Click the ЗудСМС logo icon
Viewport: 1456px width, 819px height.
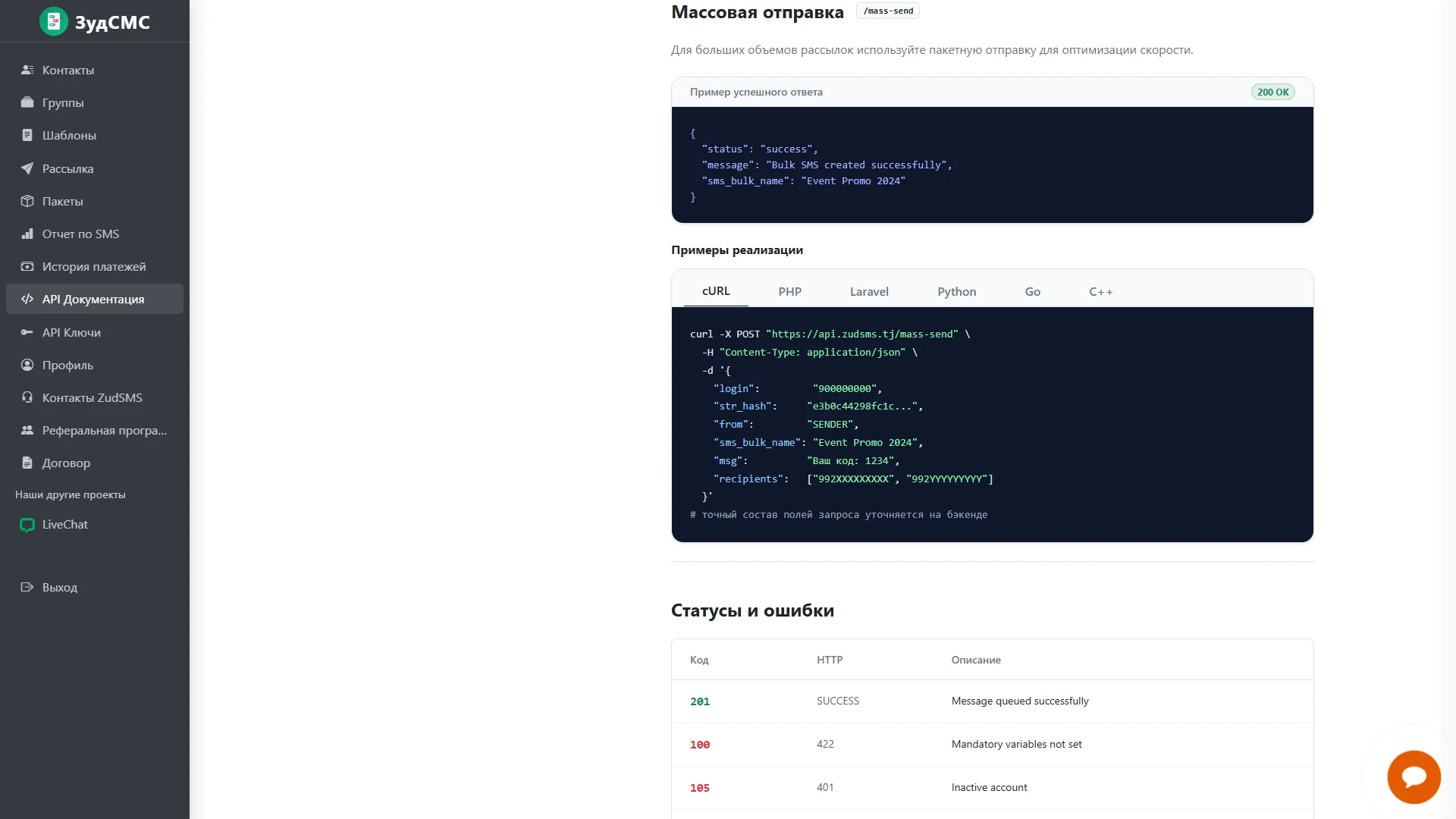(53, 21)
